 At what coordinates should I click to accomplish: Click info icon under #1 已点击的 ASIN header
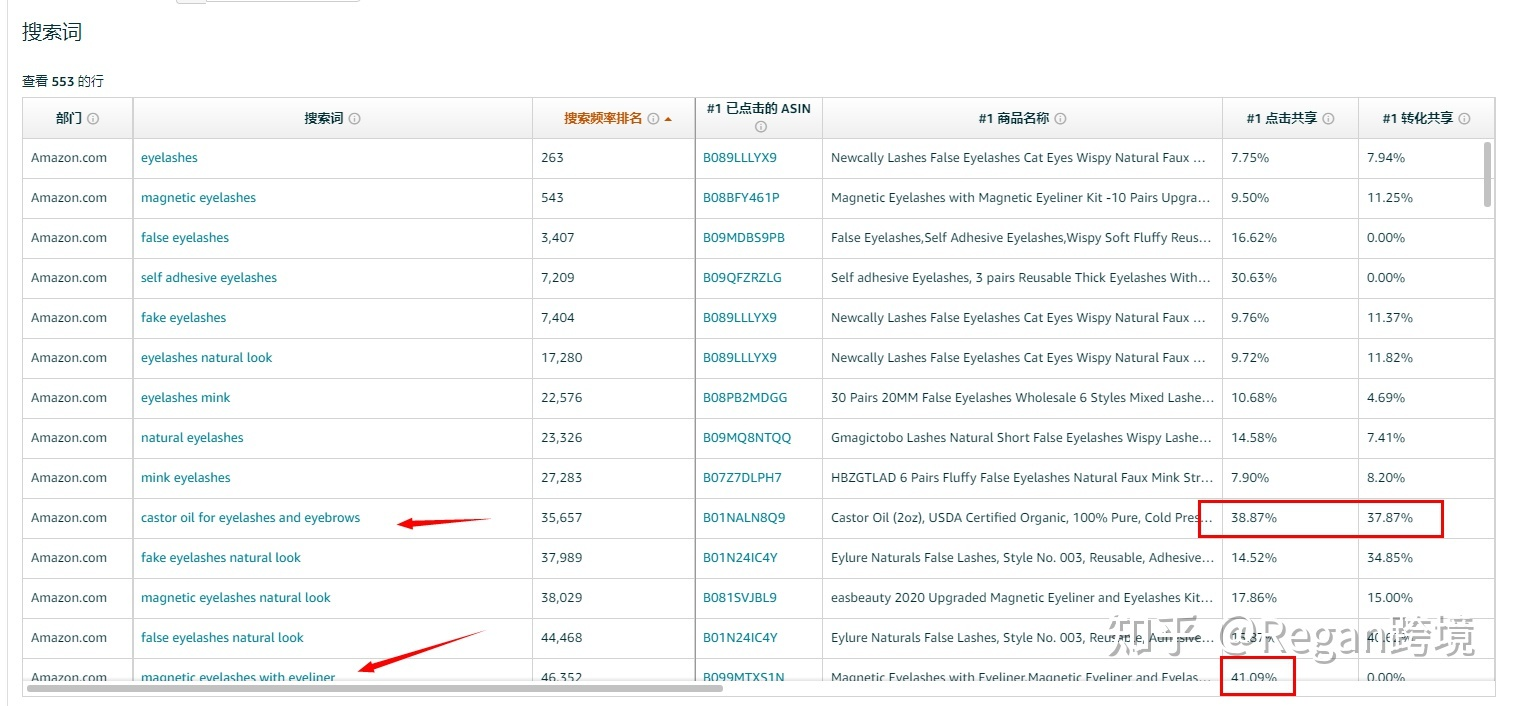click(x=760, y=127)
